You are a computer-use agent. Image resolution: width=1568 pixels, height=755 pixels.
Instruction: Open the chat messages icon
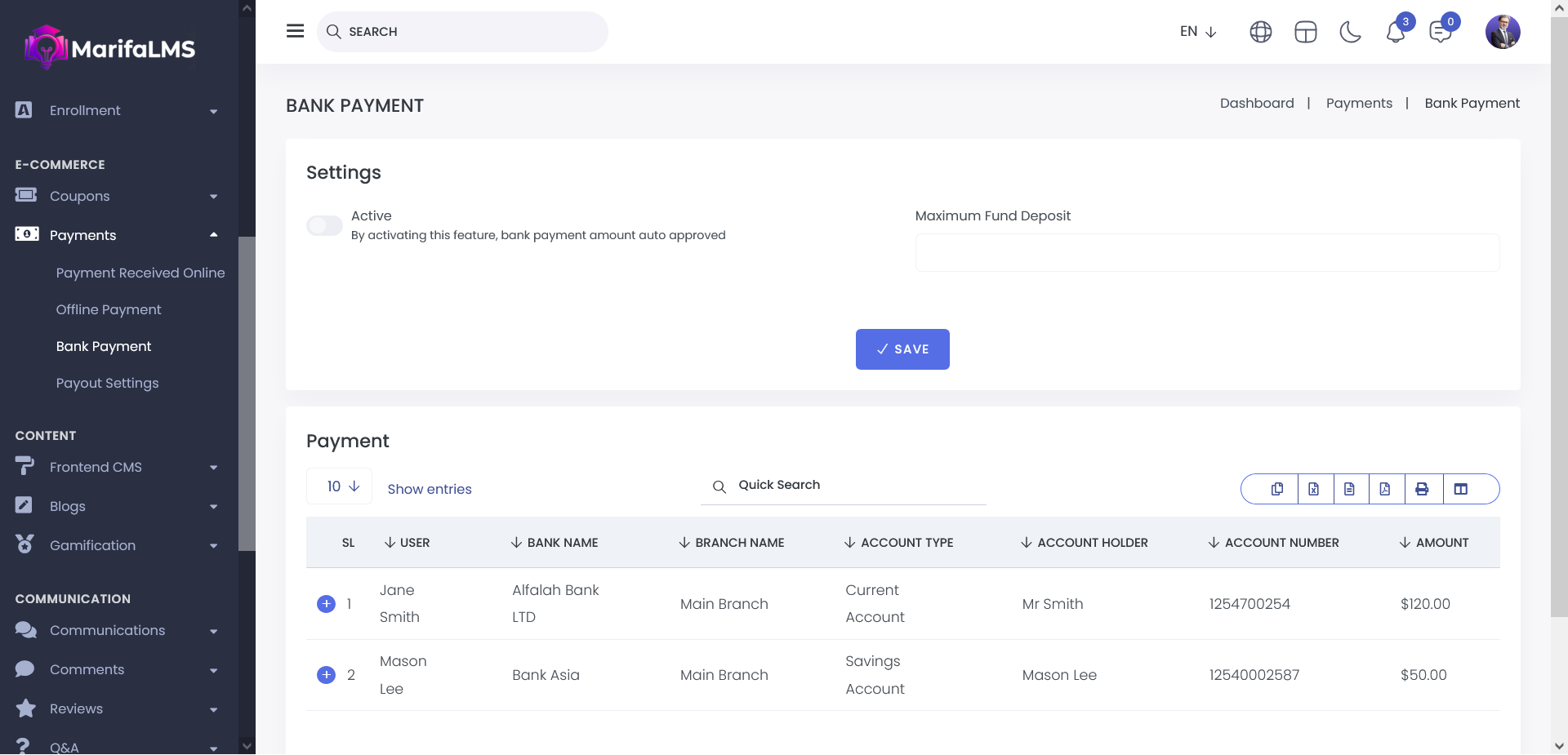tap(1441, 32)
